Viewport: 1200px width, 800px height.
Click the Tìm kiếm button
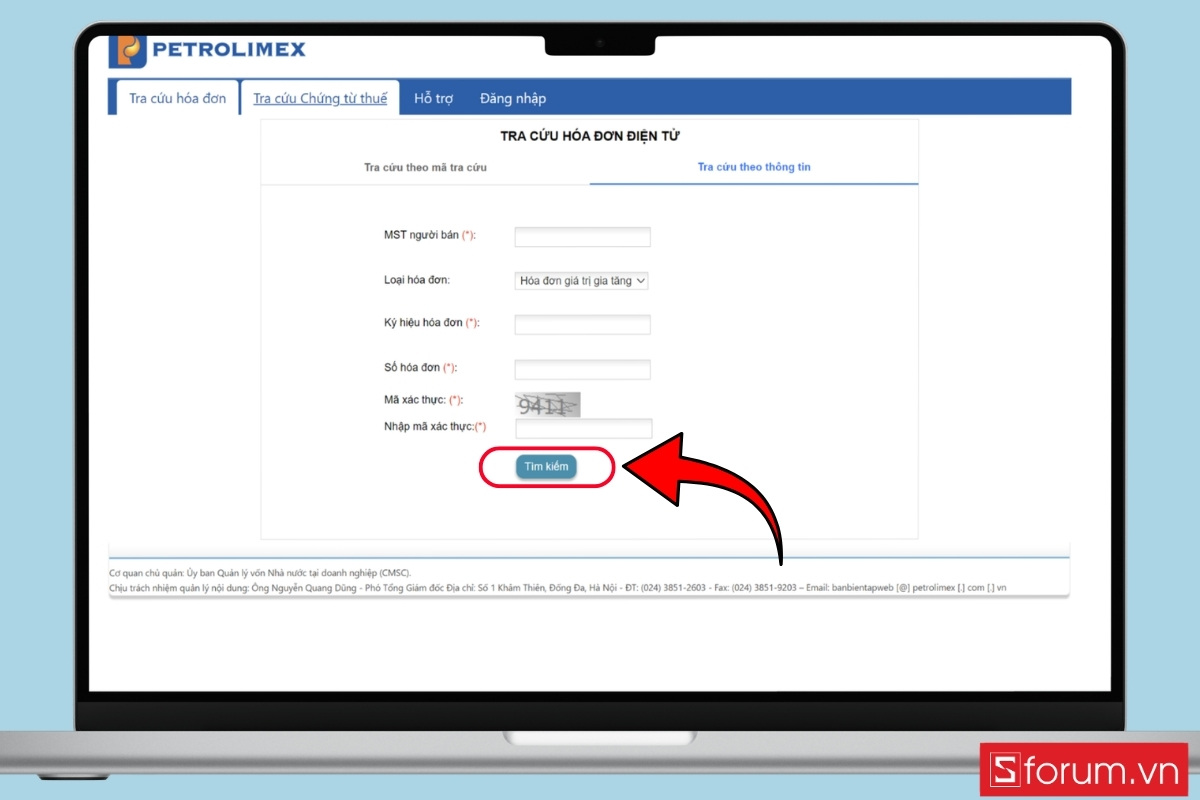[546, 467]
